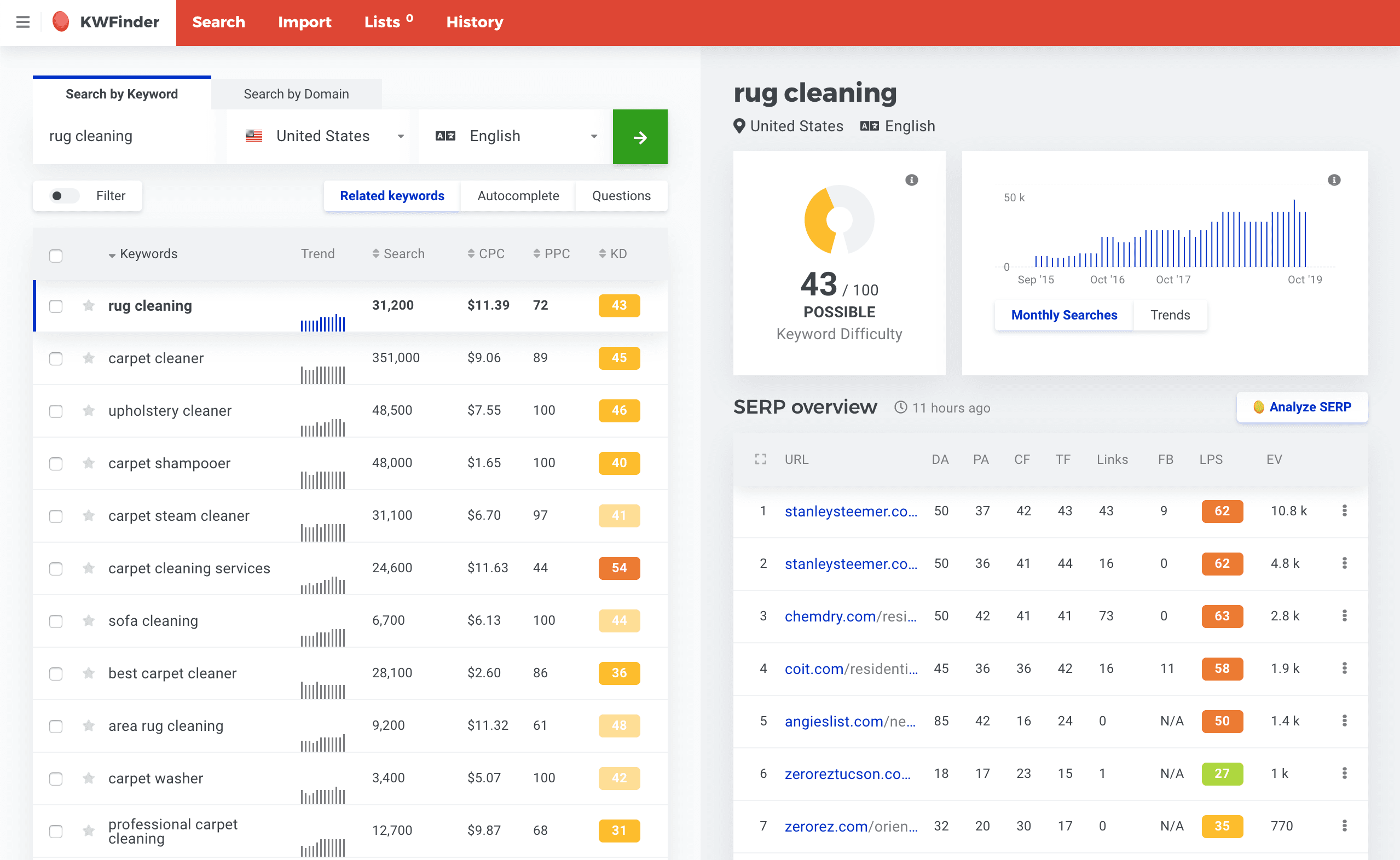
Task: Open the United States country dropdown
Action: [x=324, y=137]
